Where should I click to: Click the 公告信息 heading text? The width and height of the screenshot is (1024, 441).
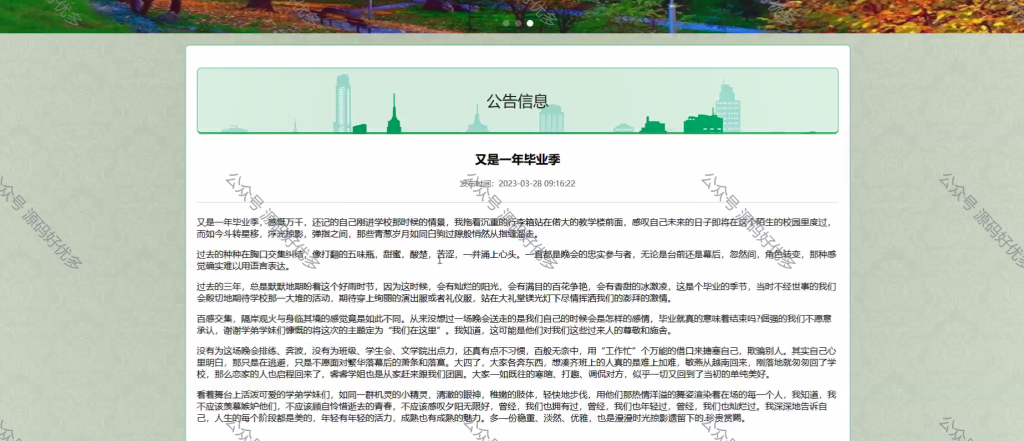click(x=517, y=101)
